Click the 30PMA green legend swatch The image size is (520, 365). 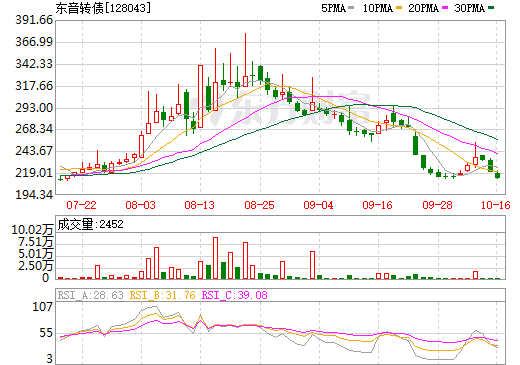coord(491,7)
